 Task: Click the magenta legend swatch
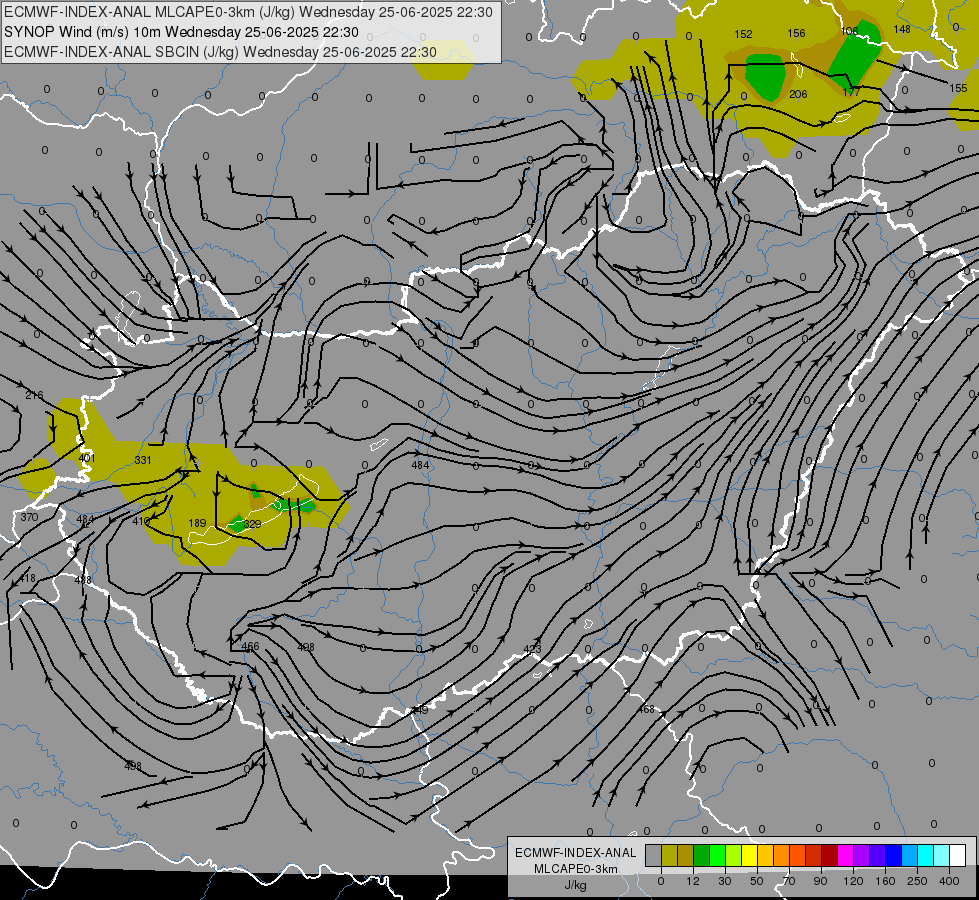click(x=845, y=855)
